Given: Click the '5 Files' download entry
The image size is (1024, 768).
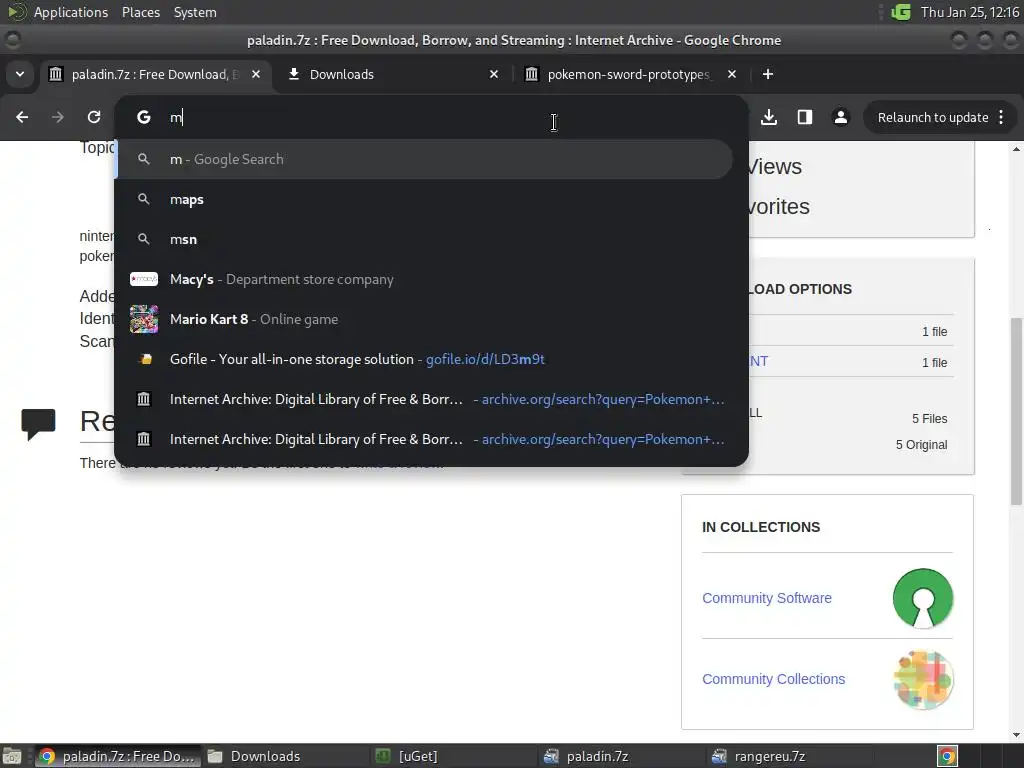Looking at the screenshot, I should 929,419.
